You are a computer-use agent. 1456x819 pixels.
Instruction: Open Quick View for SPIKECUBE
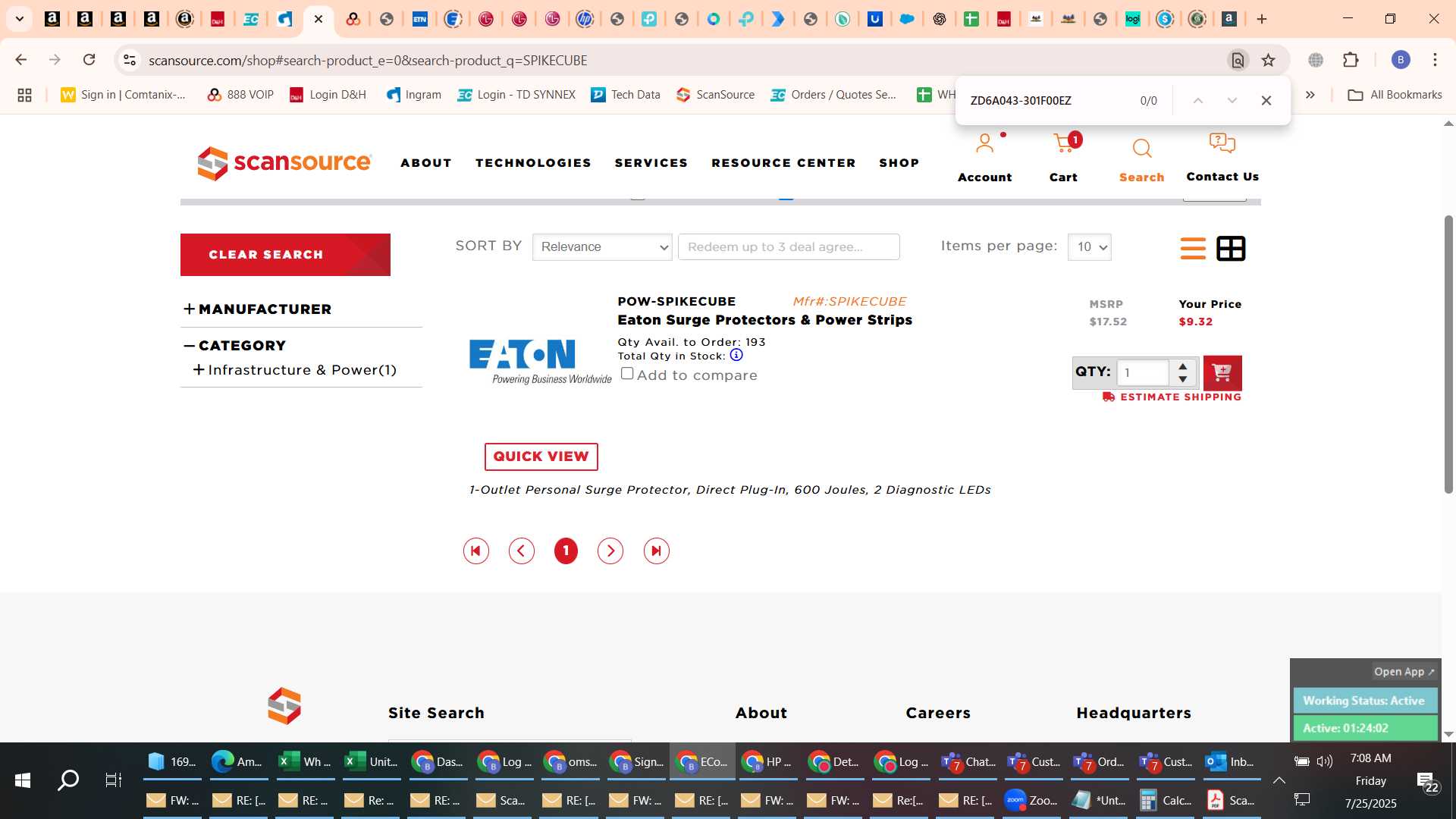[541, 457]
